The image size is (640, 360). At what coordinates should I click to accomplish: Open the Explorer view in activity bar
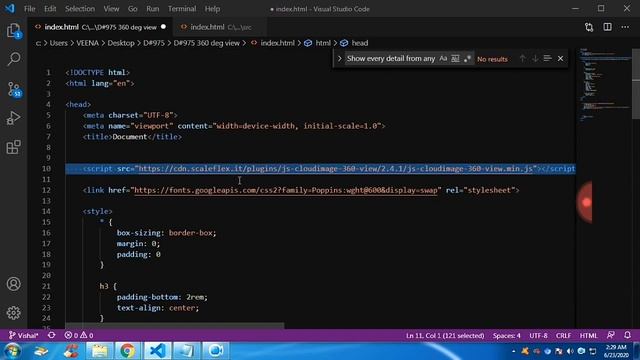tap(13, 31)
